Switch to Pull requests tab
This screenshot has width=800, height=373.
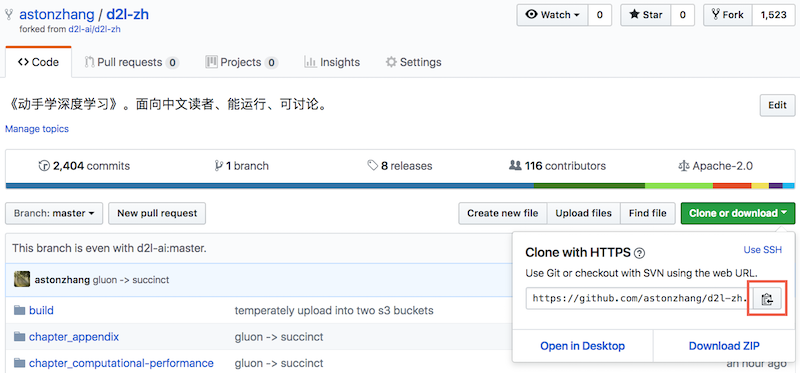131,62
